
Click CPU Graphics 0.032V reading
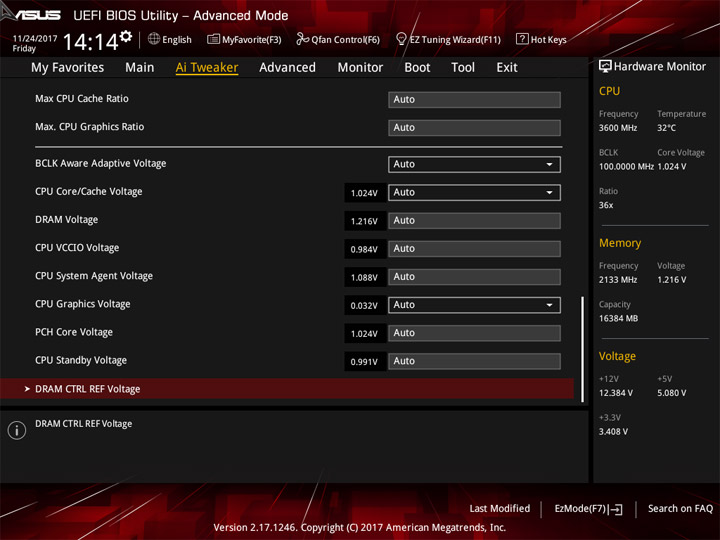click(365, 305)
